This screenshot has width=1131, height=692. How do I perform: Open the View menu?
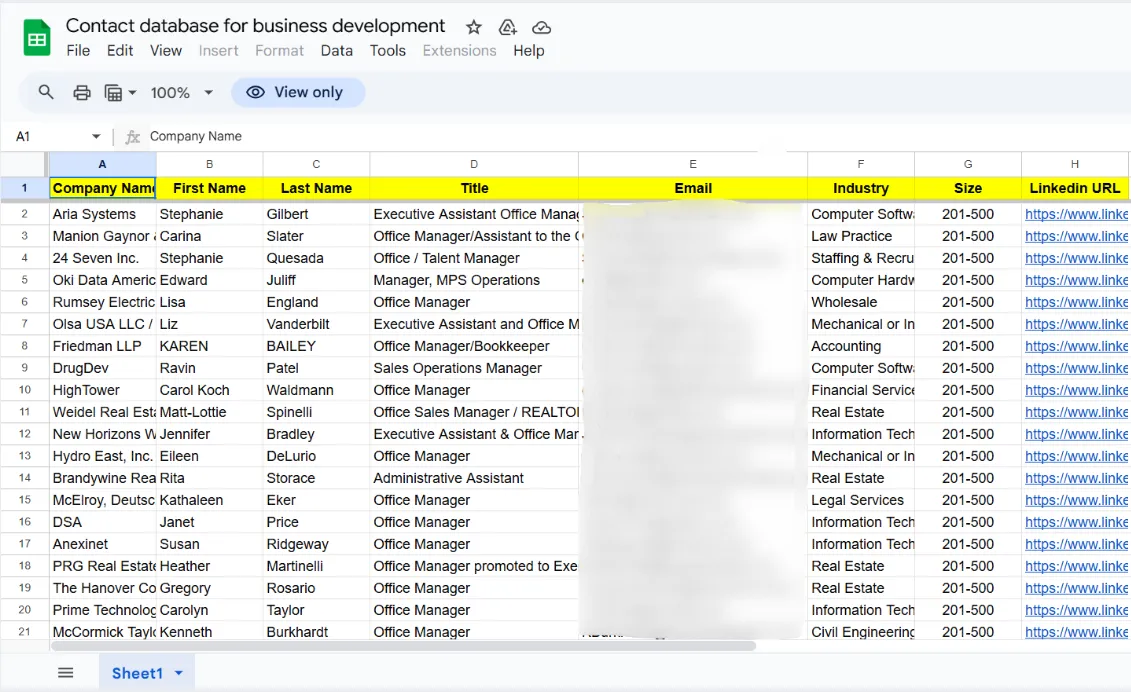(166, 51)
